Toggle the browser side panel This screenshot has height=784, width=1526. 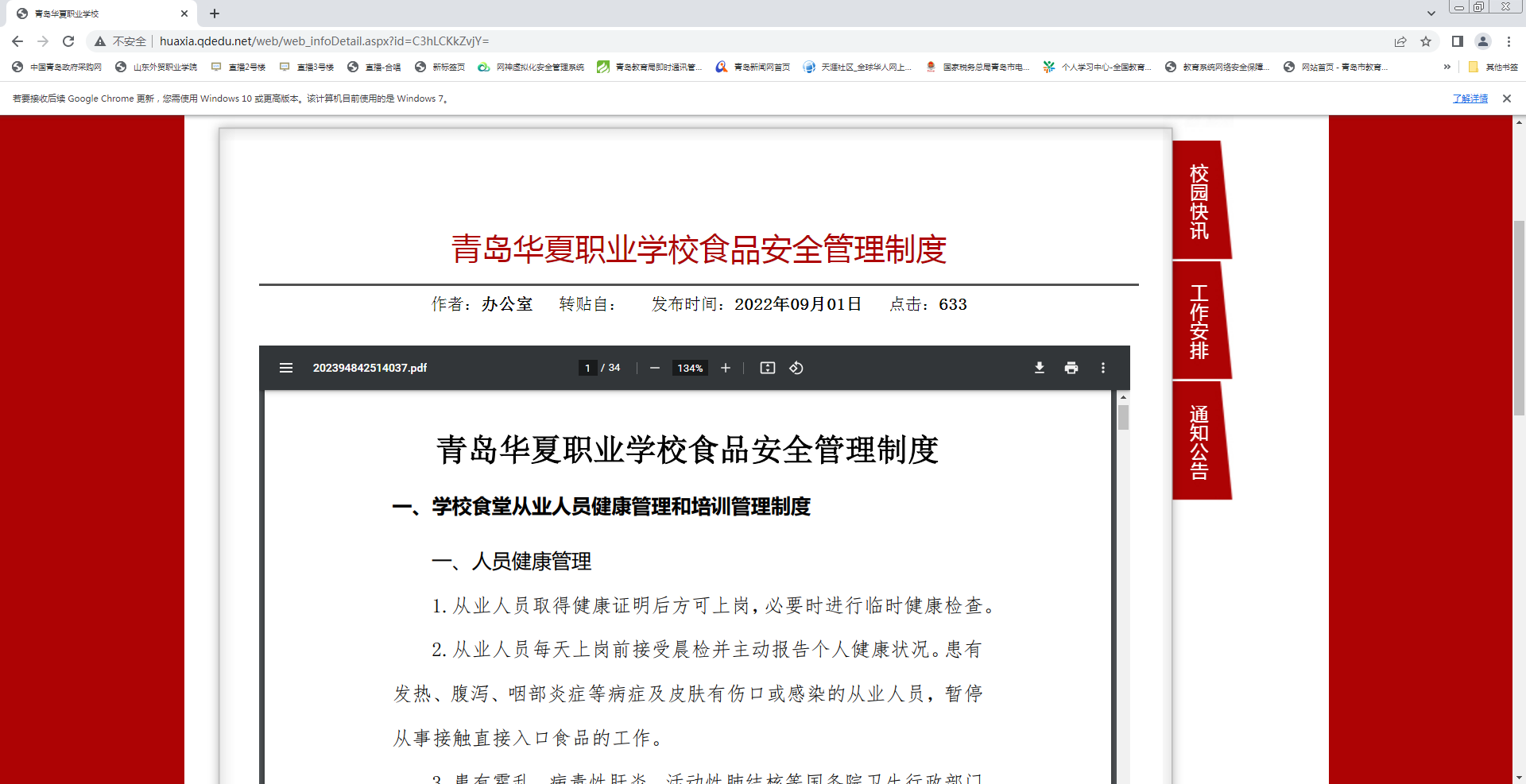point(1457,41)
